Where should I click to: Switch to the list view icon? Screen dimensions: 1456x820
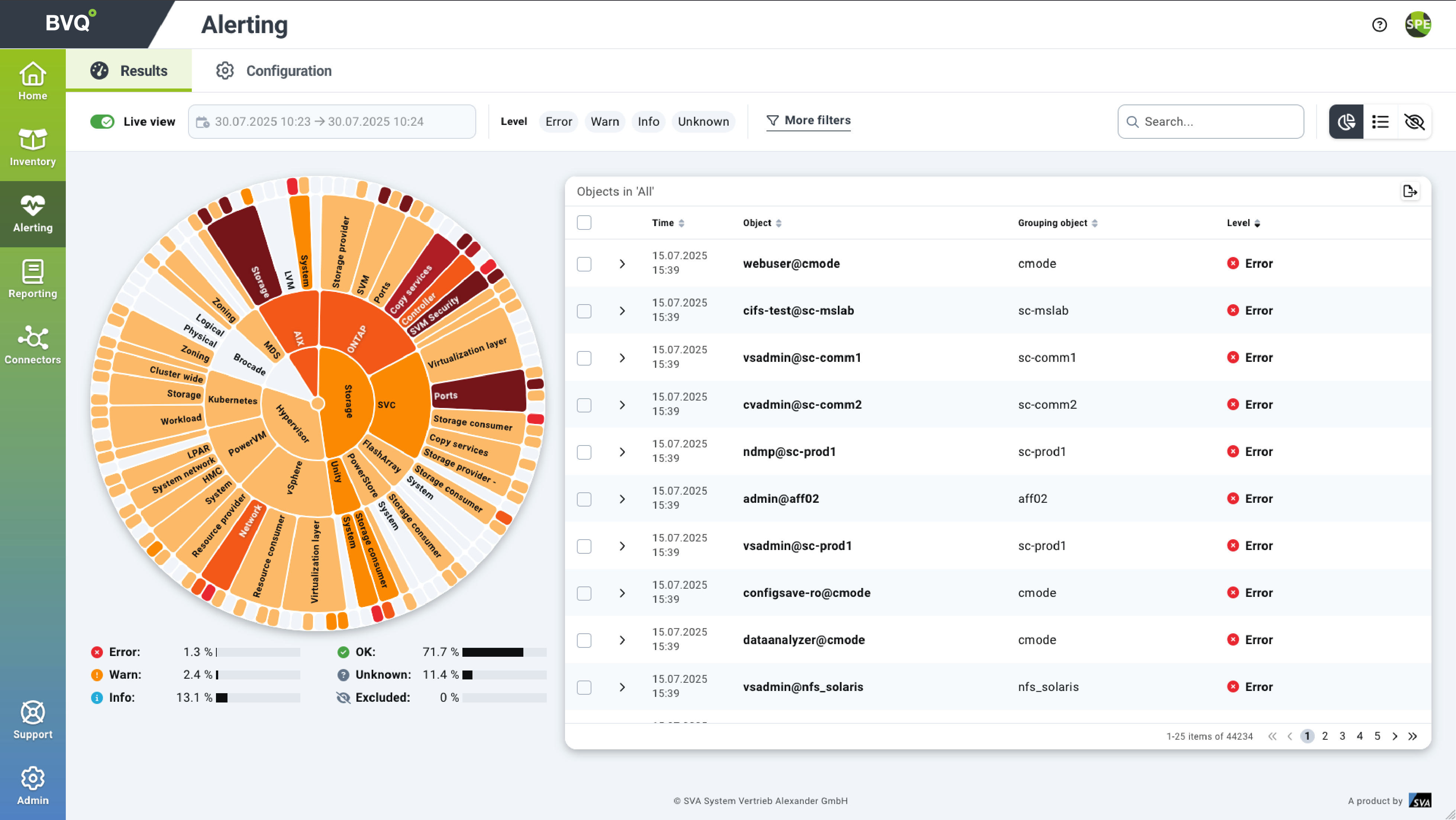point(1380,122)
